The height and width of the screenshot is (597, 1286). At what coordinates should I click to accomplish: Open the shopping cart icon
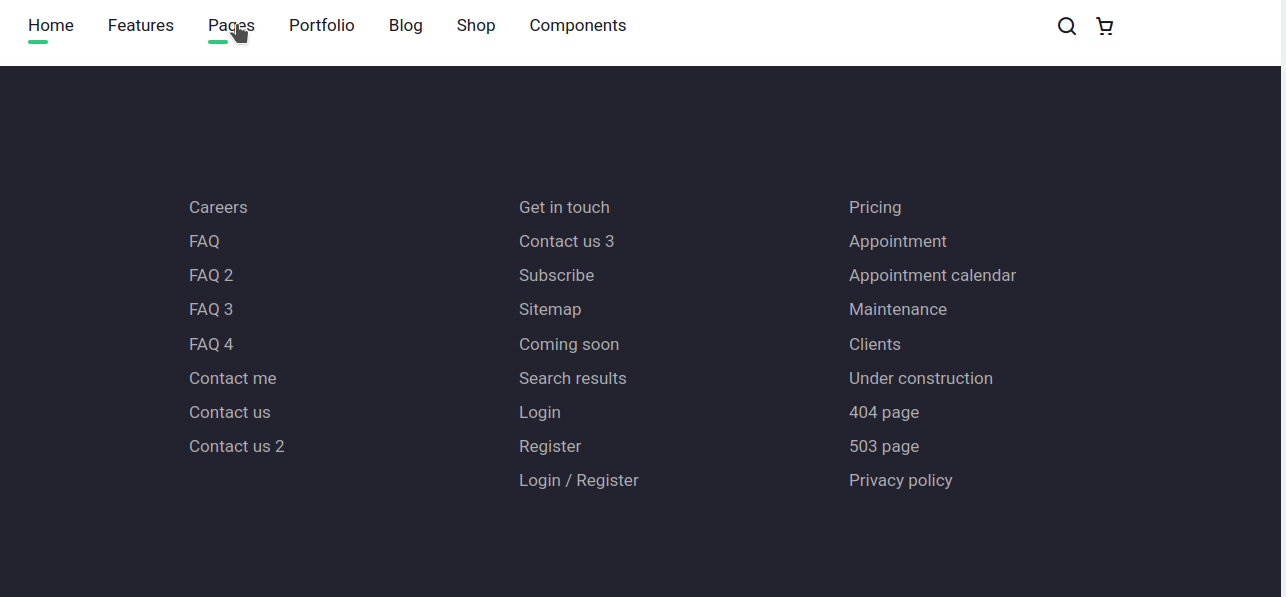[x=1104, y=26]
